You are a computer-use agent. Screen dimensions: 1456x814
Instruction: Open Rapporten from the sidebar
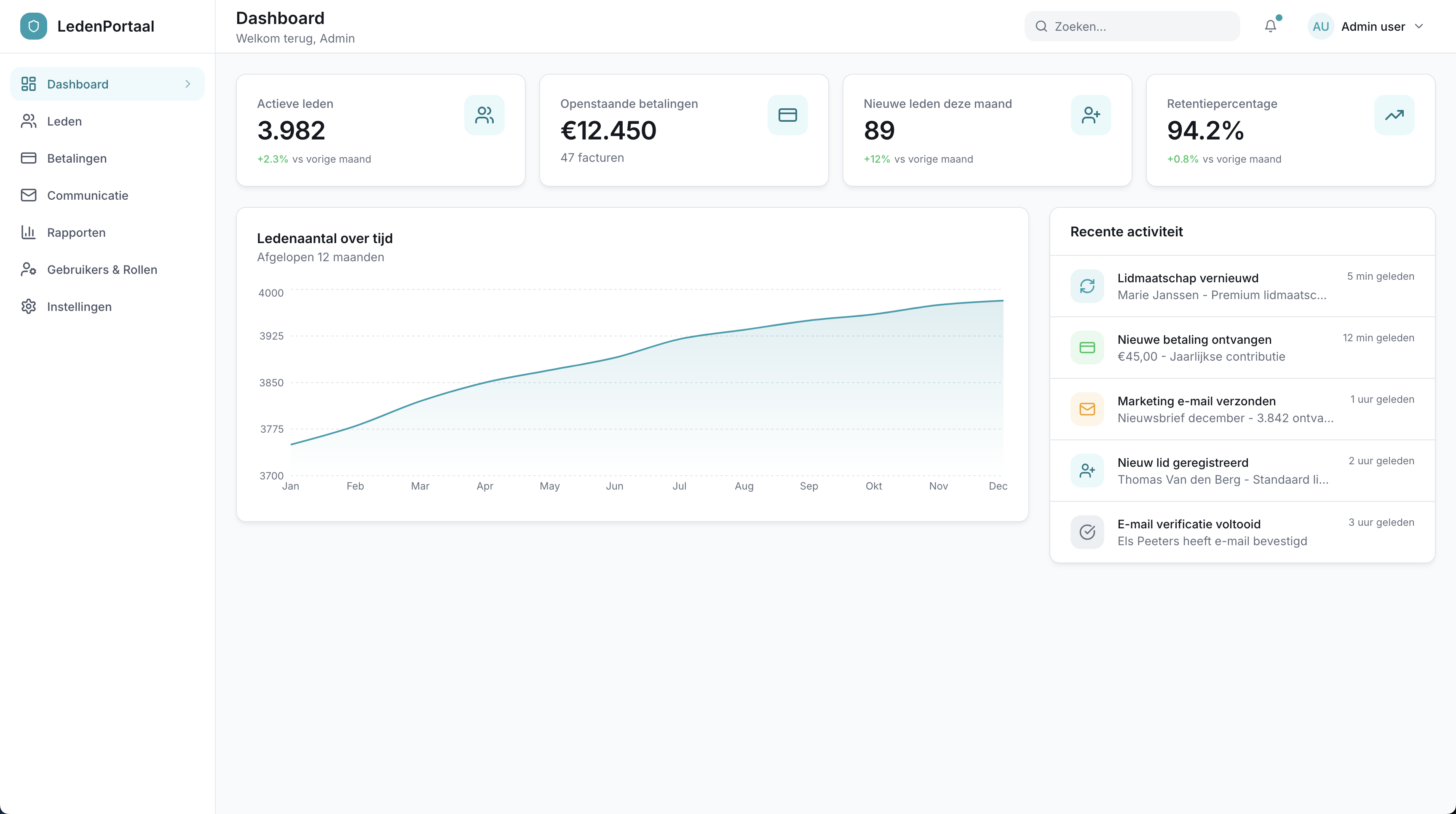point(76,232)
